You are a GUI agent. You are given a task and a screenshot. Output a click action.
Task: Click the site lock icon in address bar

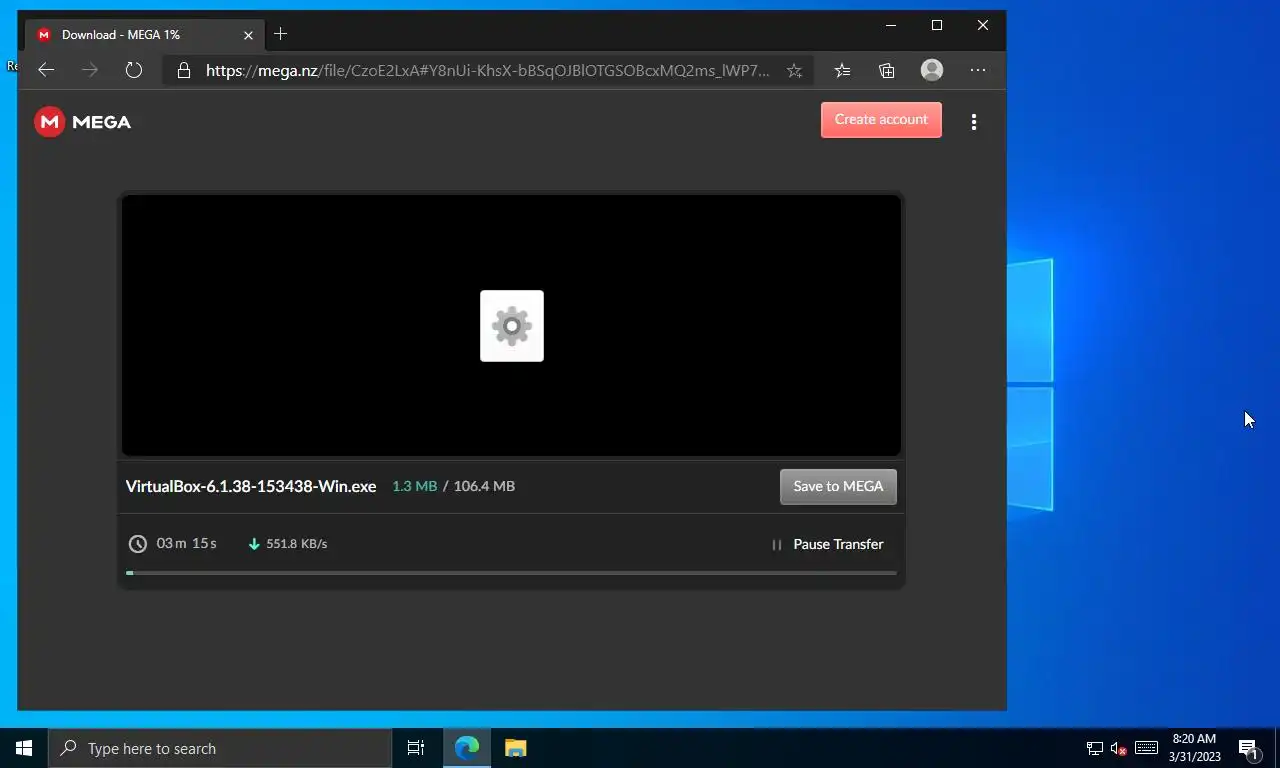[x=183, y=71]
